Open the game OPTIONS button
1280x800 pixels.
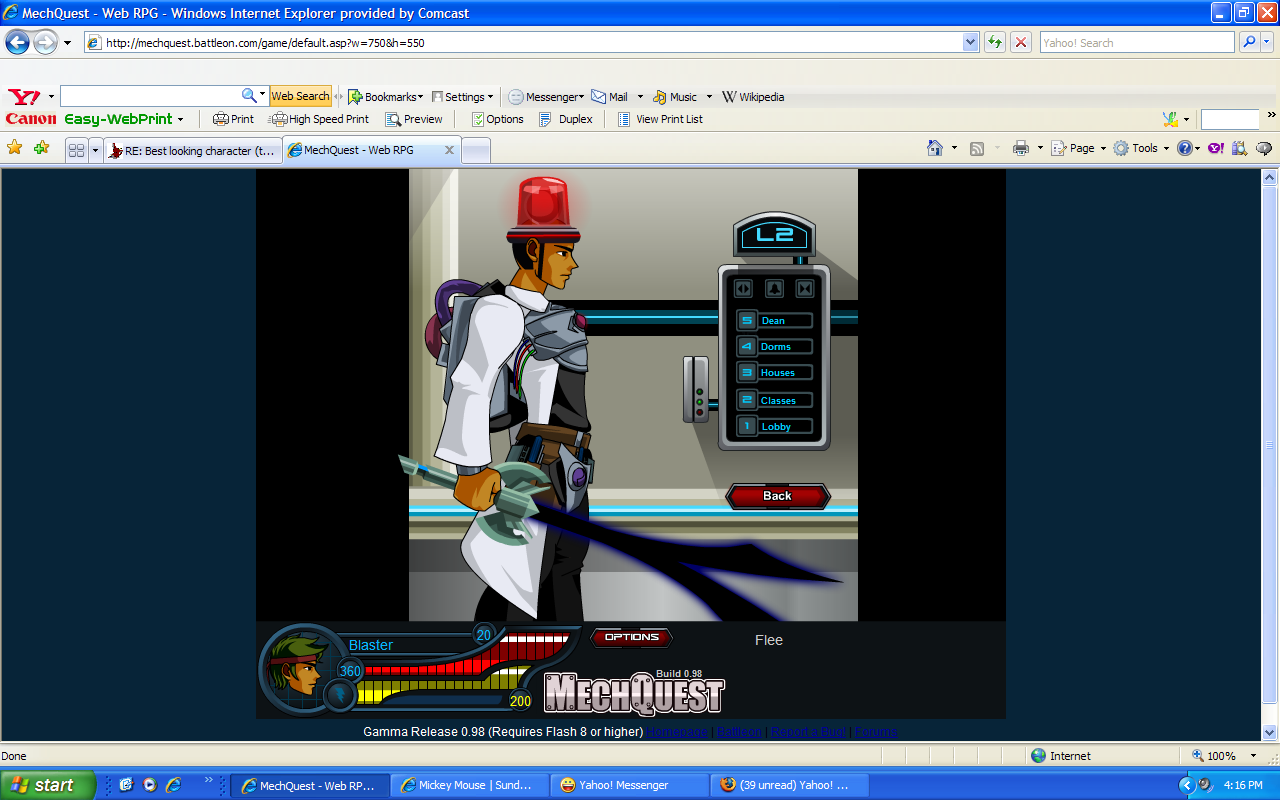coord(631,637)
